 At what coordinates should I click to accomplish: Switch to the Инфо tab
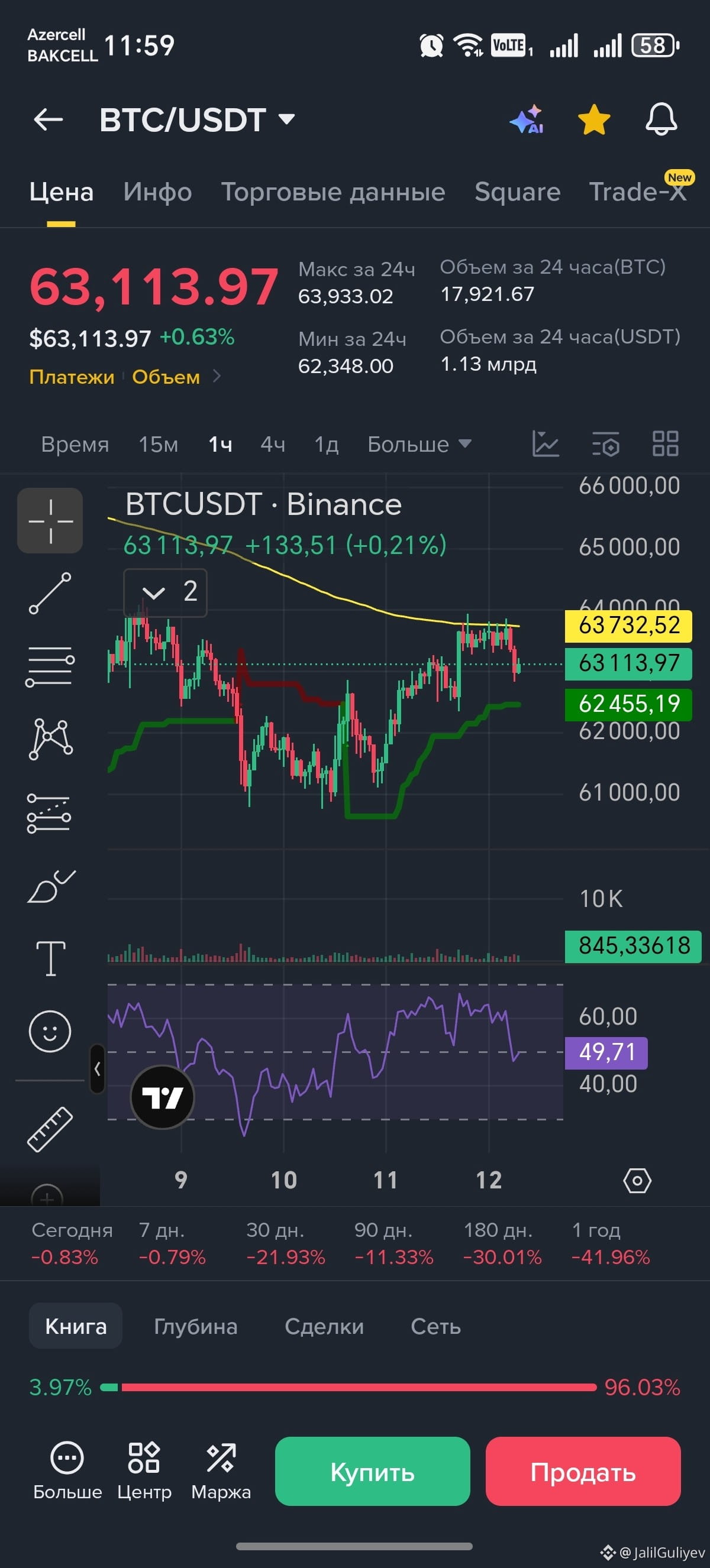158,192
